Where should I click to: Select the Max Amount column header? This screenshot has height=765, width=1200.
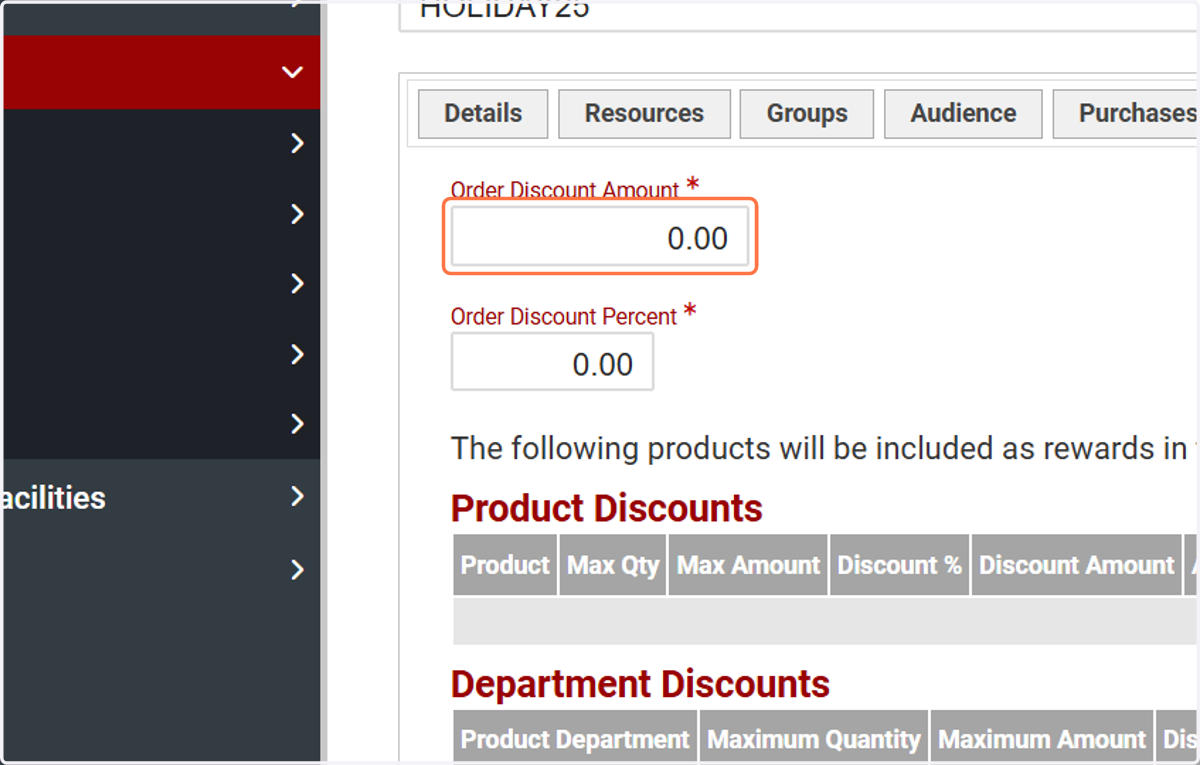pos(748,565)
